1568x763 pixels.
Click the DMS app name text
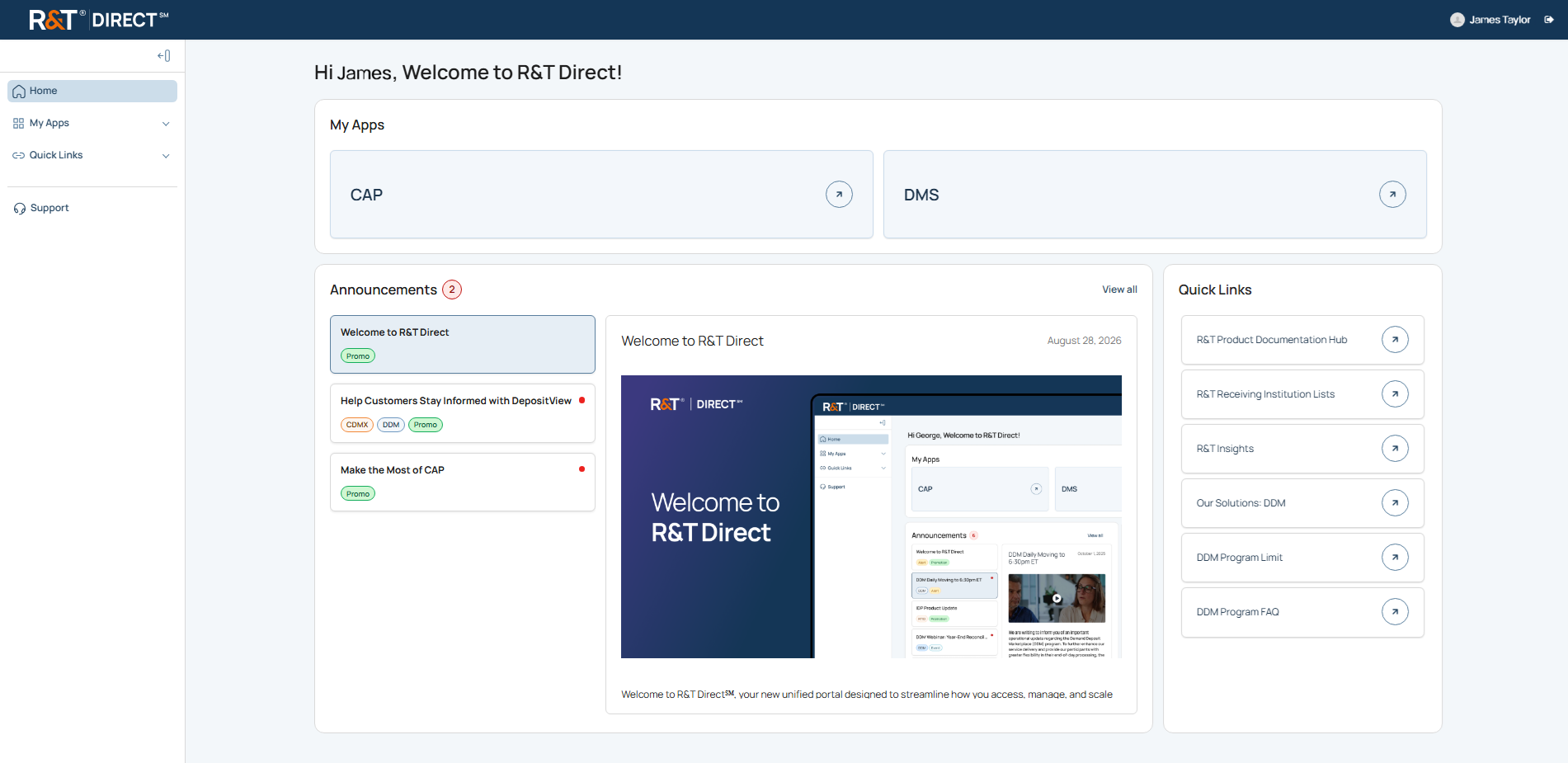pyautogui.click(x=921, y=195)
